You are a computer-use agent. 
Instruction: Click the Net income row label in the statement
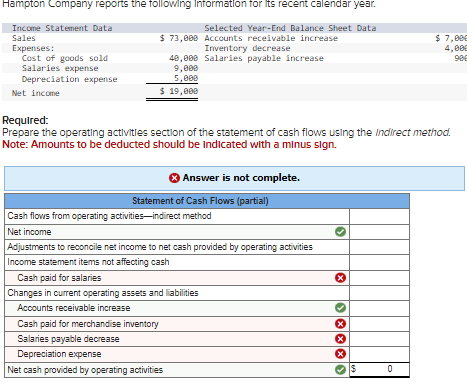point(29,232)
